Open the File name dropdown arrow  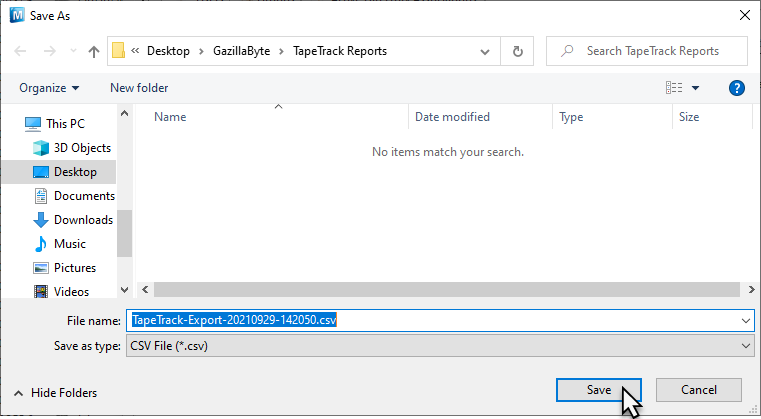pyautogui.click(x=745, y=320)
